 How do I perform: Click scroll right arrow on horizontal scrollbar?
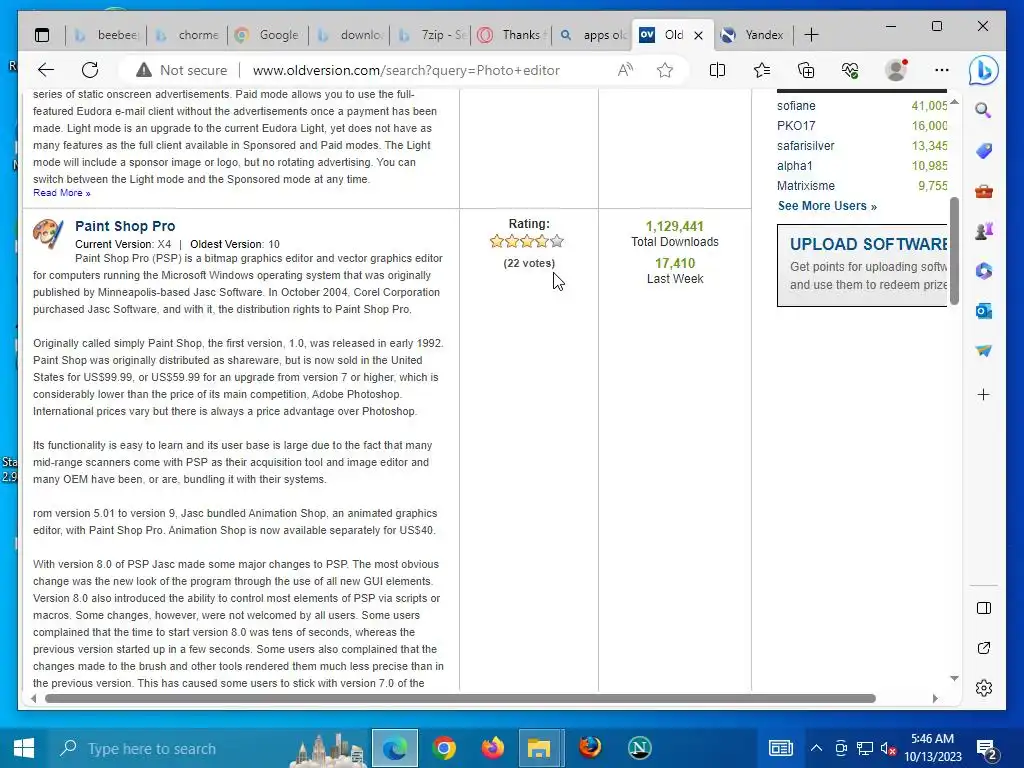(x=935, y=698)
